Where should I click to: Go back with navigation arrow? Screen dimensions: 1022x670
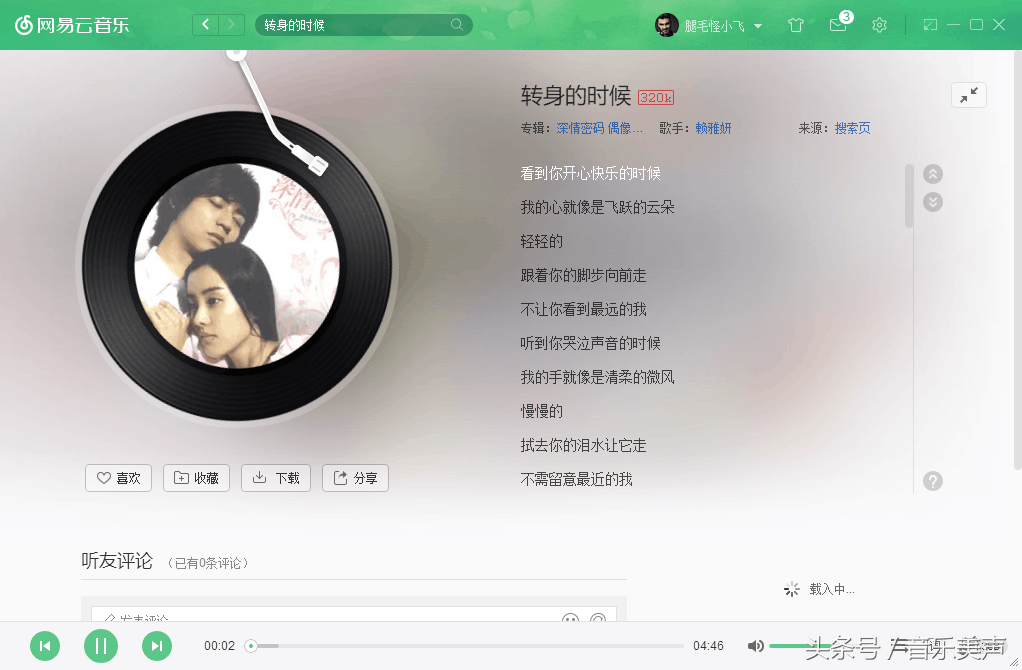tap(205, 25)
